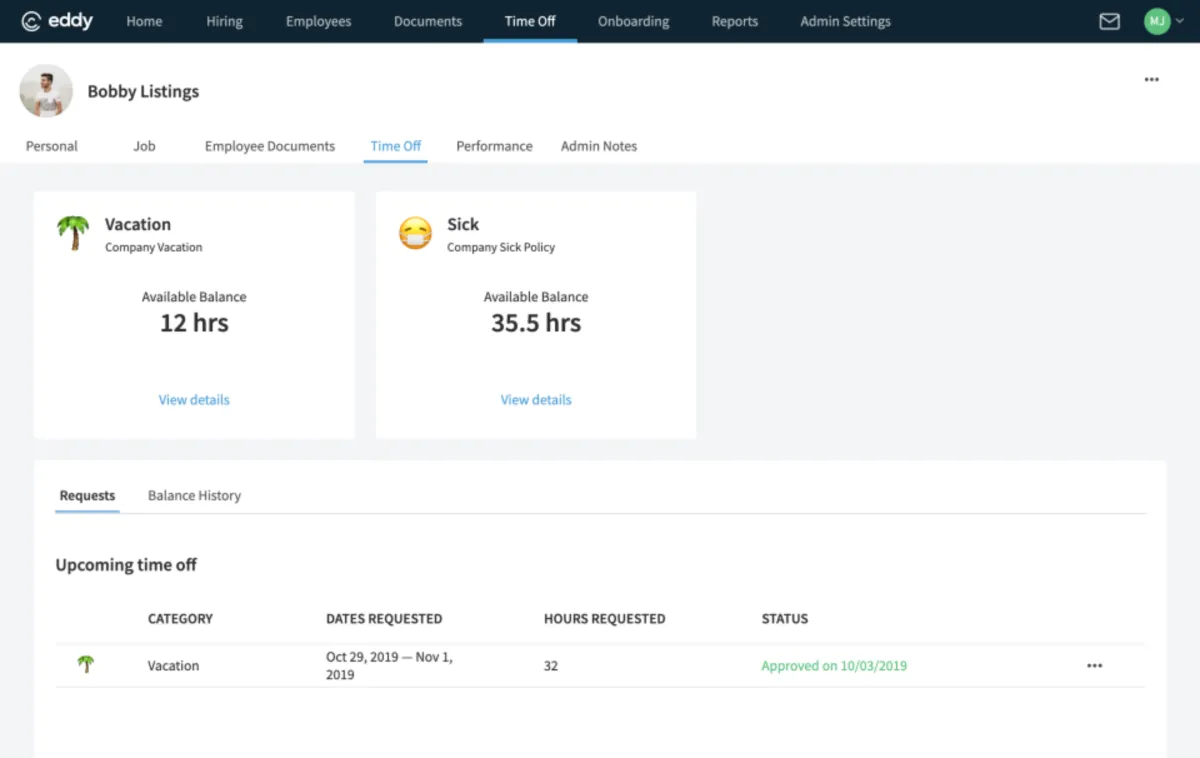This screenshot has height=758, width=1200.
Task: Open the Admin Notes tab
Action: (598, 146)
